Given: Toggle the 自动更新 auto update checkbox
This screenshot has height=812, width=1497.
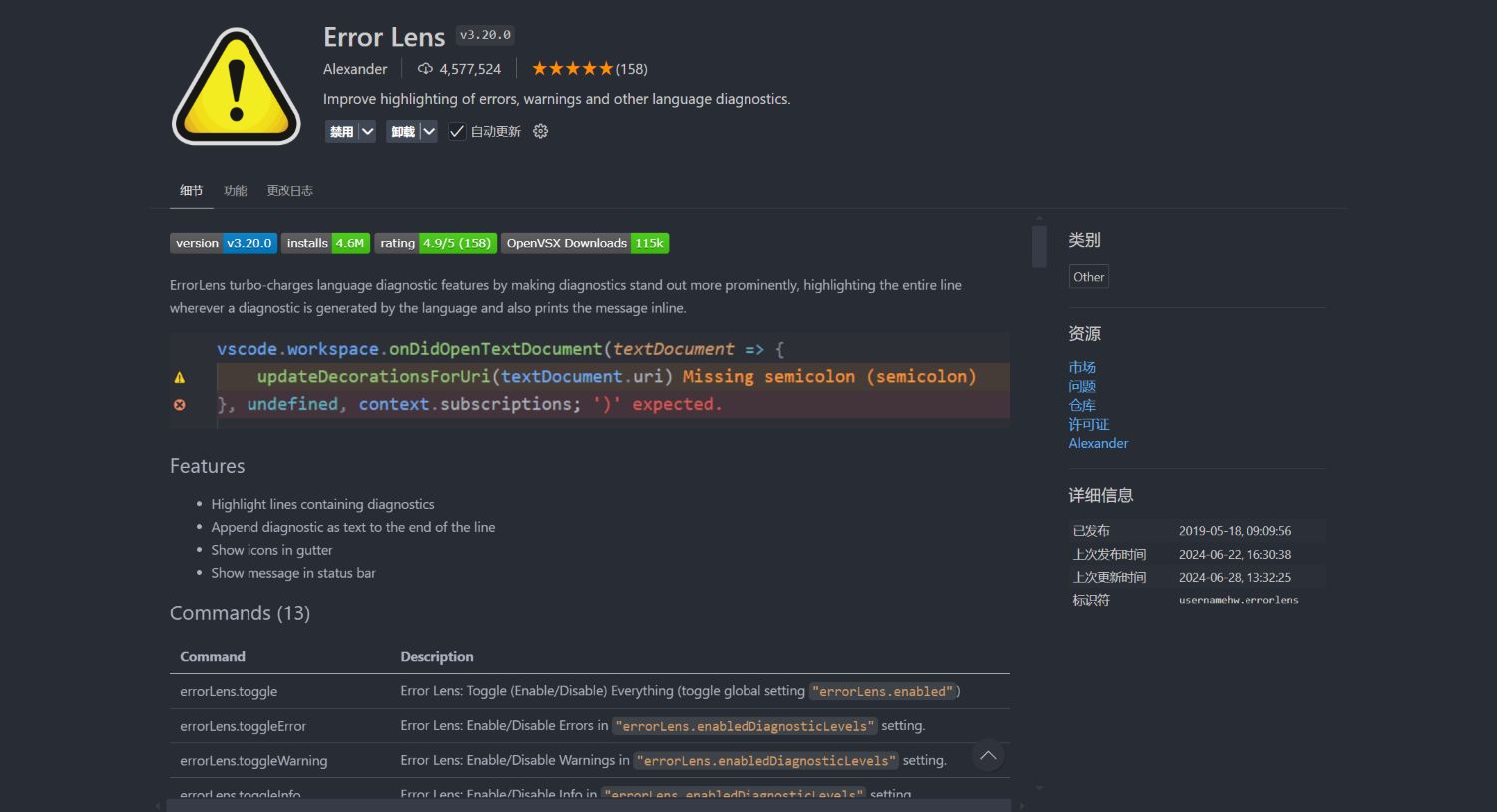Looking at the screenshot, I should click(x=457, y=131).
